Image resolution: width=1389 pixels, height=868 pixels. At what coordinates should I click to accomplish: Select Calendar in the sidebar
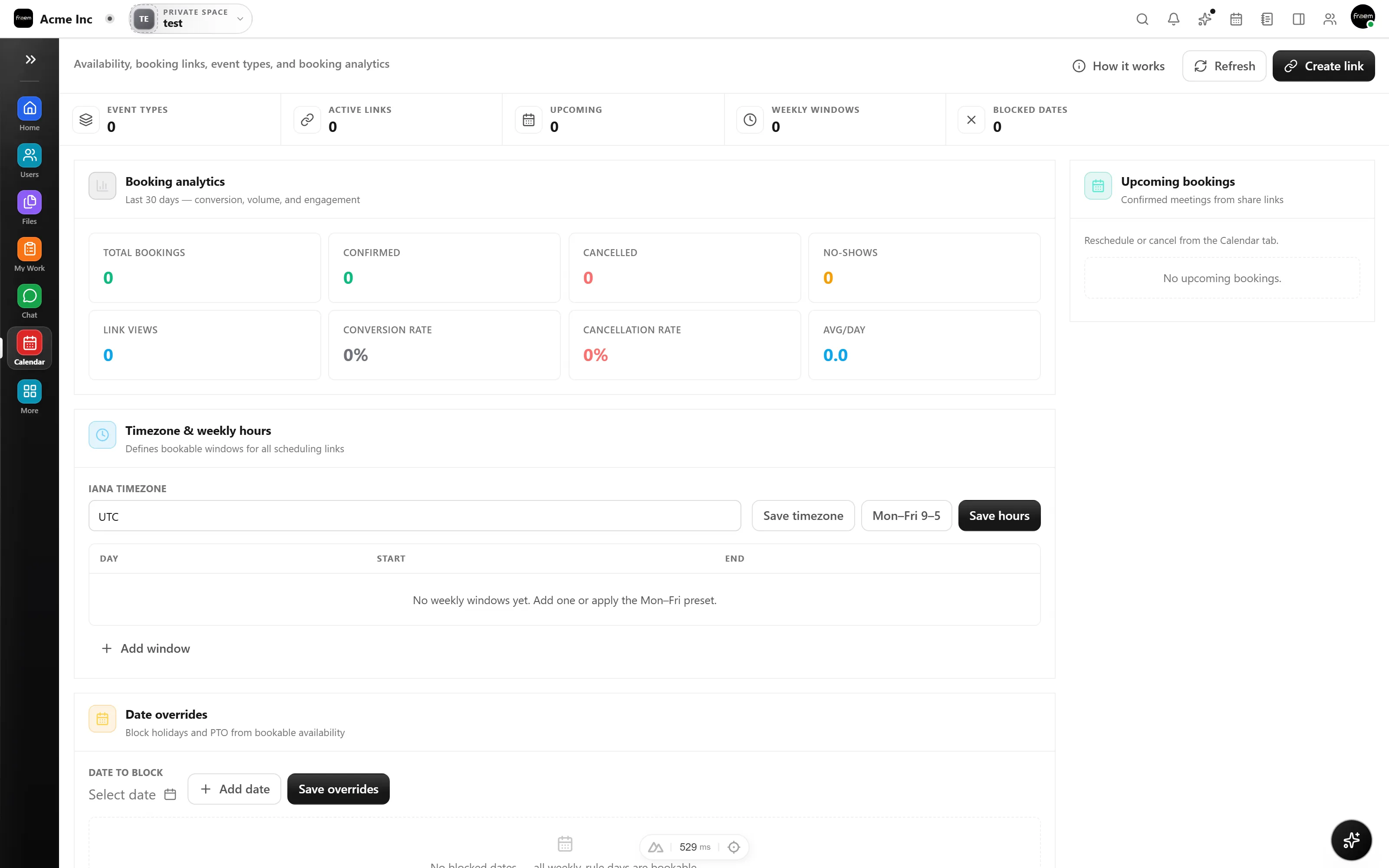coord(29,348)
